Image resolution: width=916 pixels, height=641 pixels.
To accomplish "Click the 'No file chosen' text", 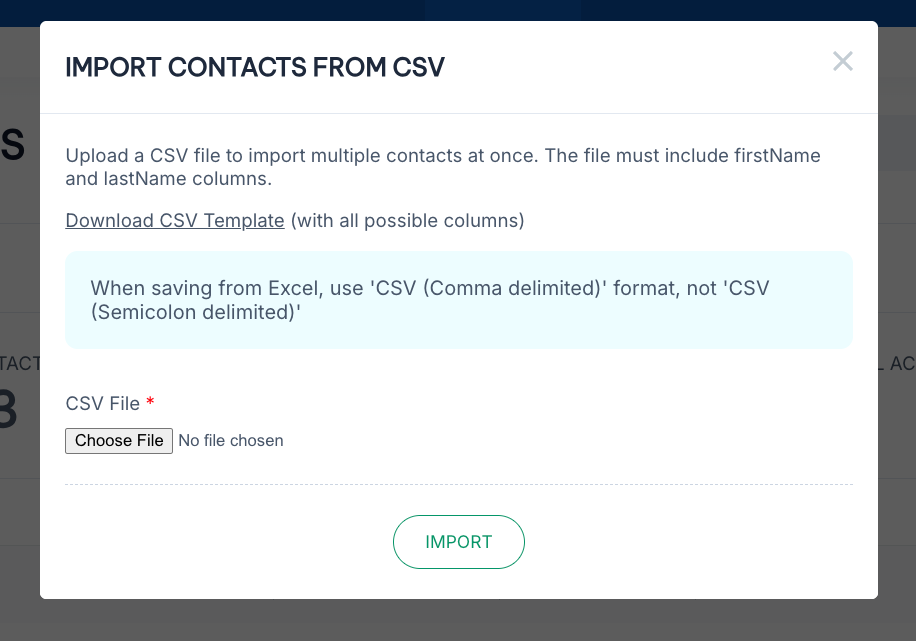I will click(x=231, y=441).
